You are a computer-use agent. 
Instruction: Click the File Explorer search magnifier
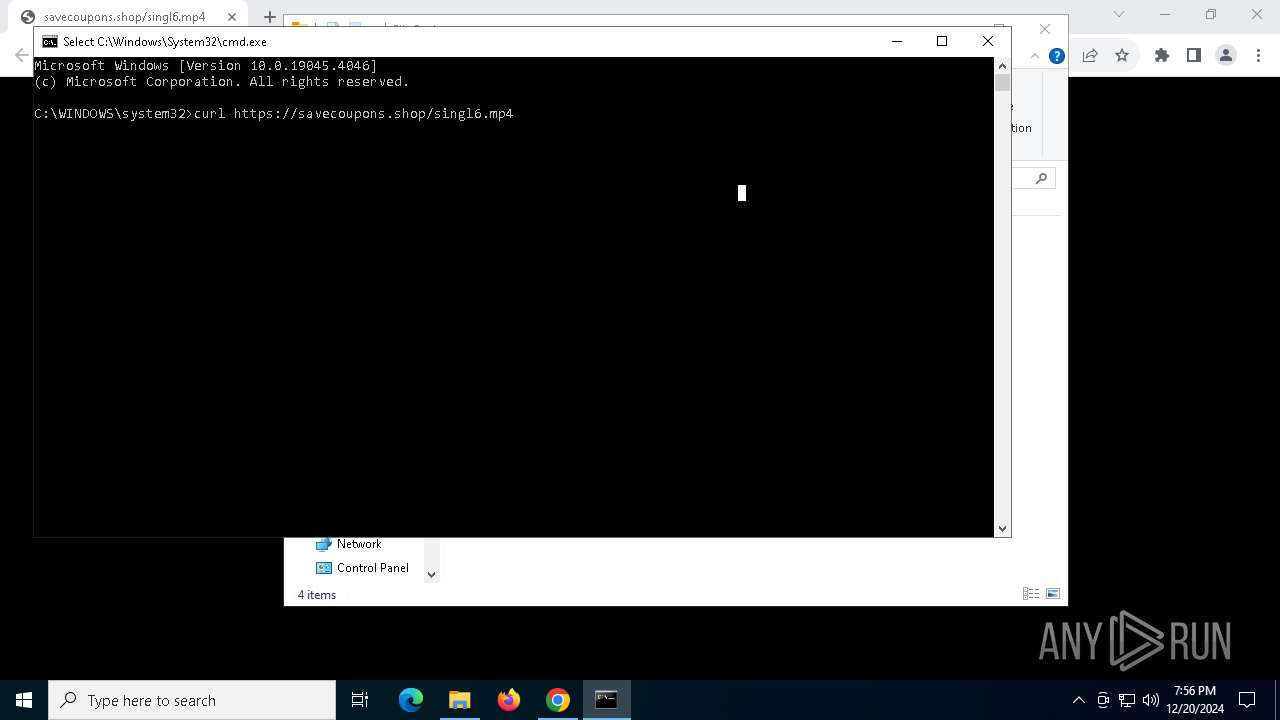1041,178
